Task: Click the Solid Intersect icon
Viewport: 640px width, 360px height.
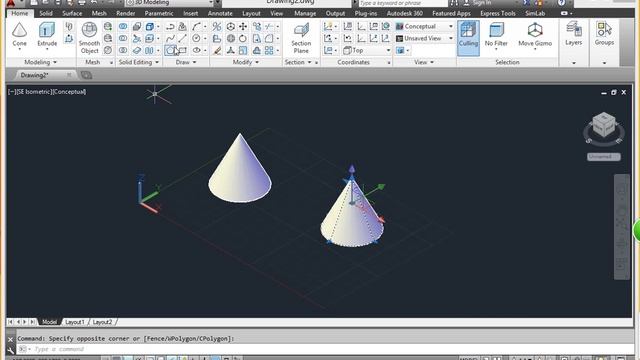Action: tap(123, 50)
